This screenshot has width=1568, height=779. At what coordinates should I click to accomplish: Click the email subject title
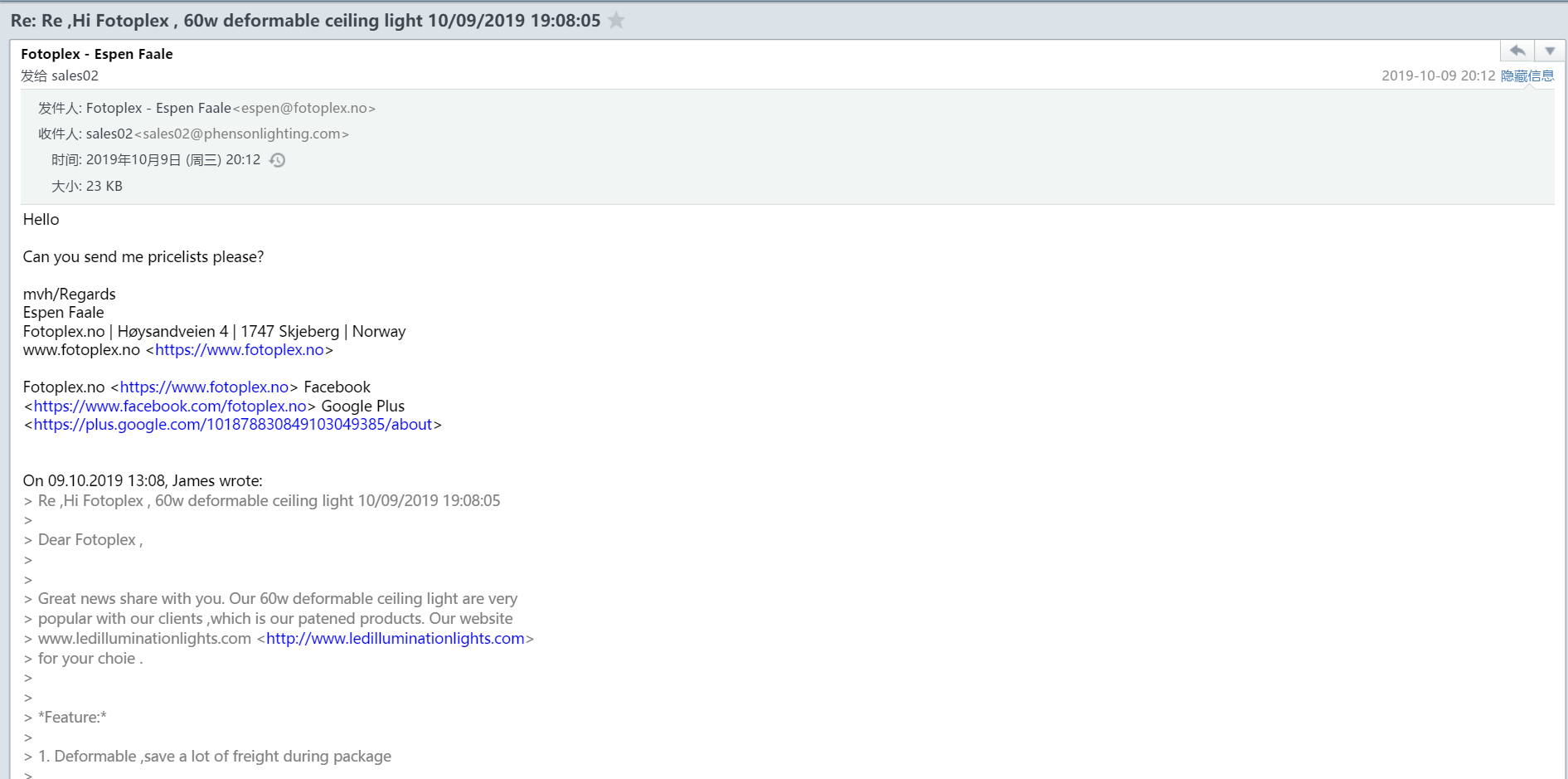tap(305, 21)
